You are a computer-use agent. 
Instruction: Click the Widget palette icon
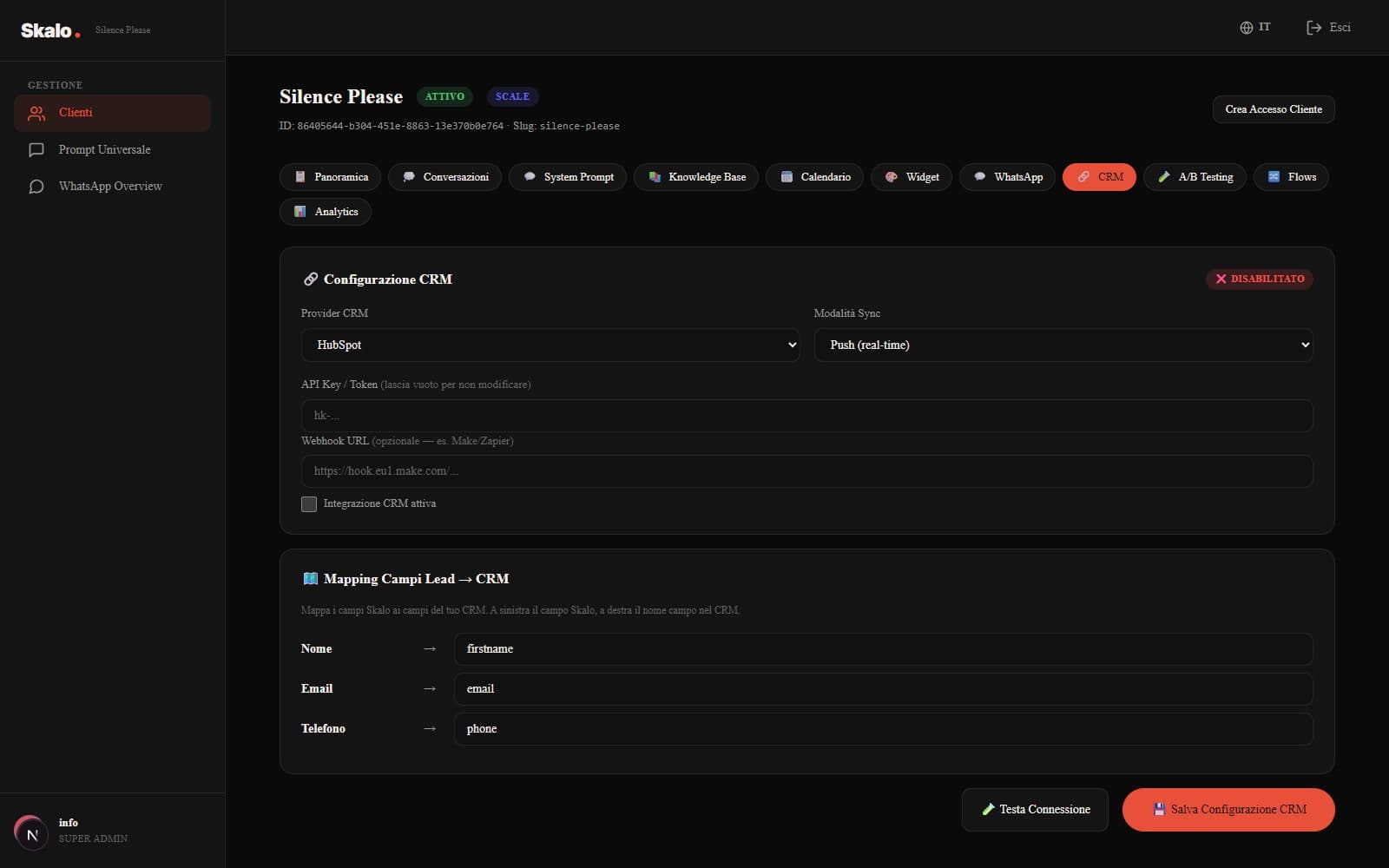click(x=892, y=177)
